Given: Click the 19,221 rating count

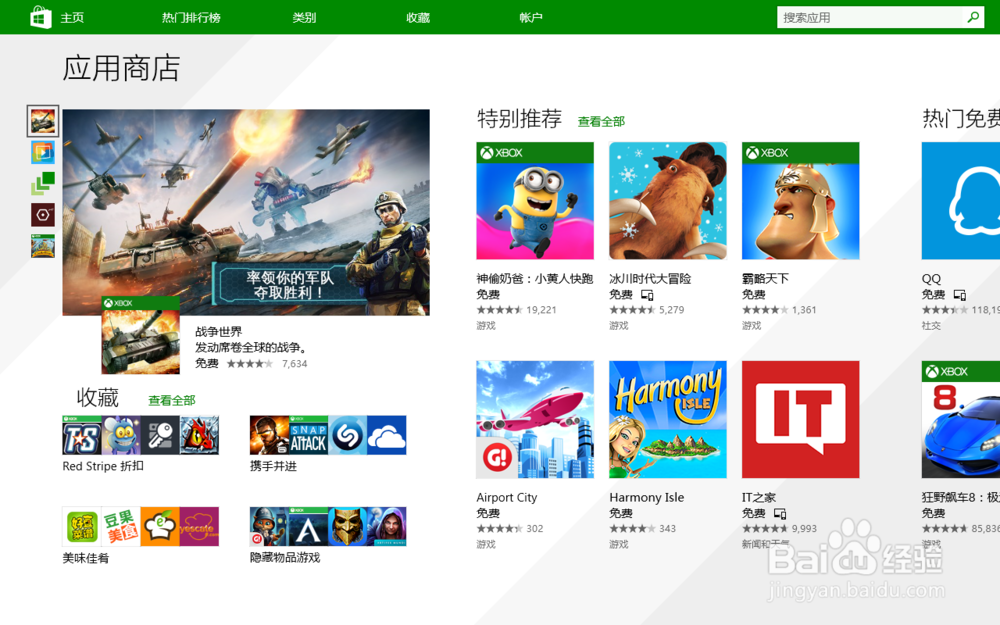Looking at the screenshot, I should click(x=541, y=310).
